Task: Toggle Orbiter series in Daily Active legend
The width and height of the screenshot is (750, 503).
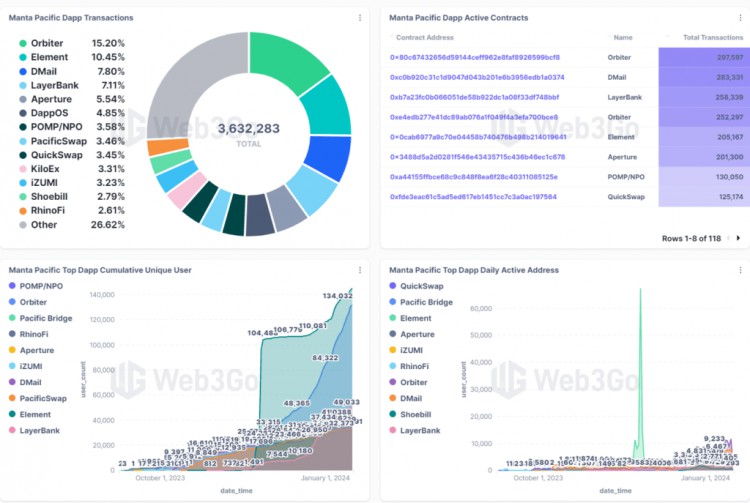Action: coord(408,383)
